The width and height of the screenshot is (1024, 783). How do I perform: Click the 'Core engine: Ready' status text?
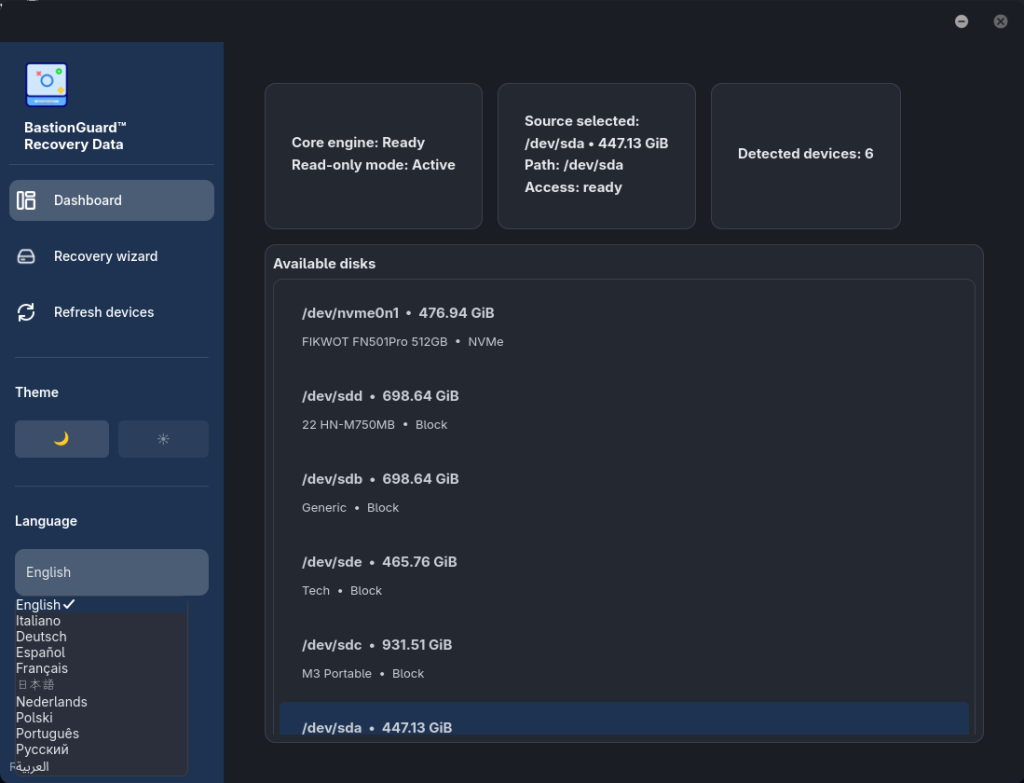[358, 142]
